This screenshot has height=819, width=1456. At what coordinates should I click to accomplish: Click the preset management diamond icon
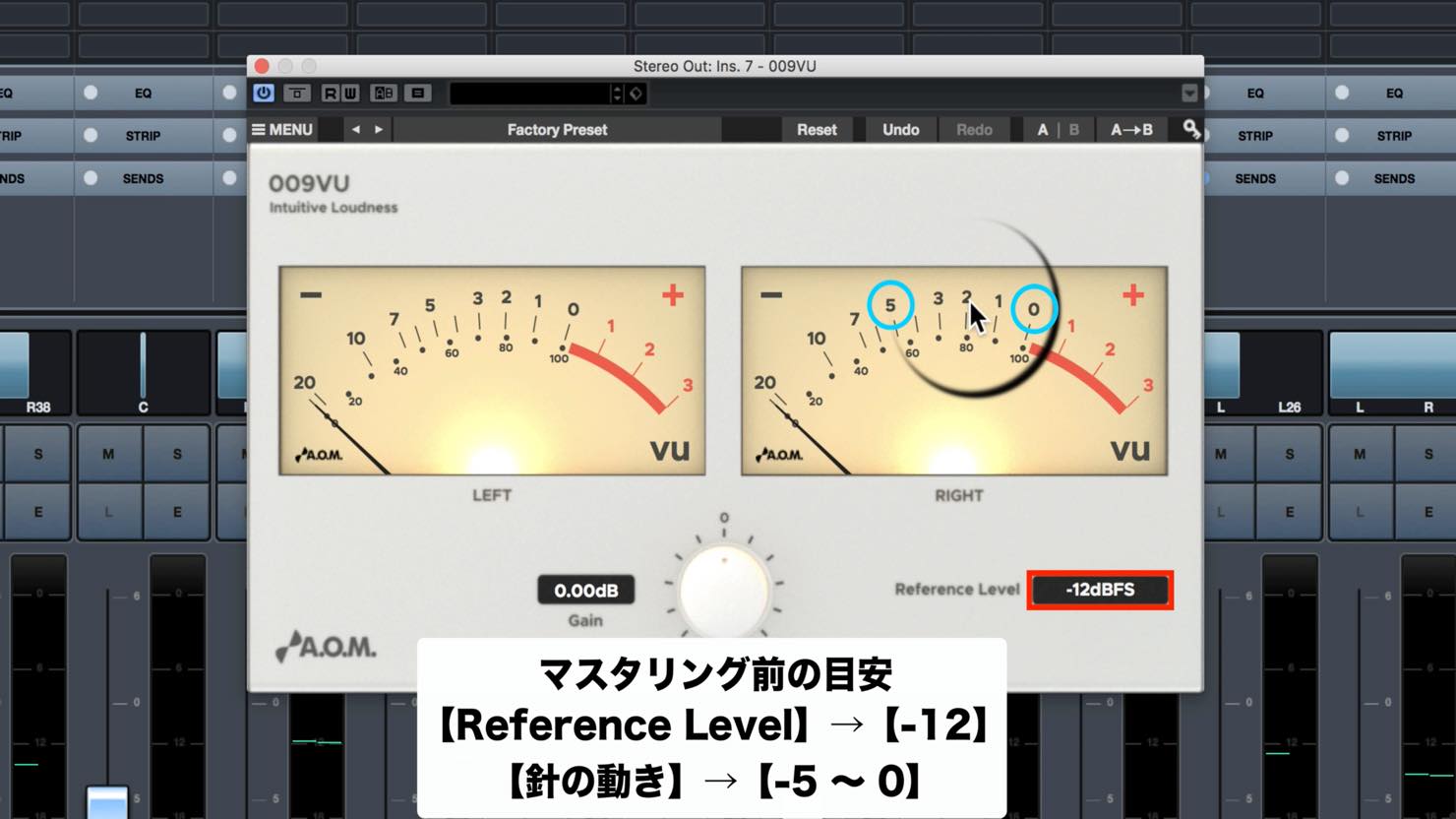click(637, 94)
